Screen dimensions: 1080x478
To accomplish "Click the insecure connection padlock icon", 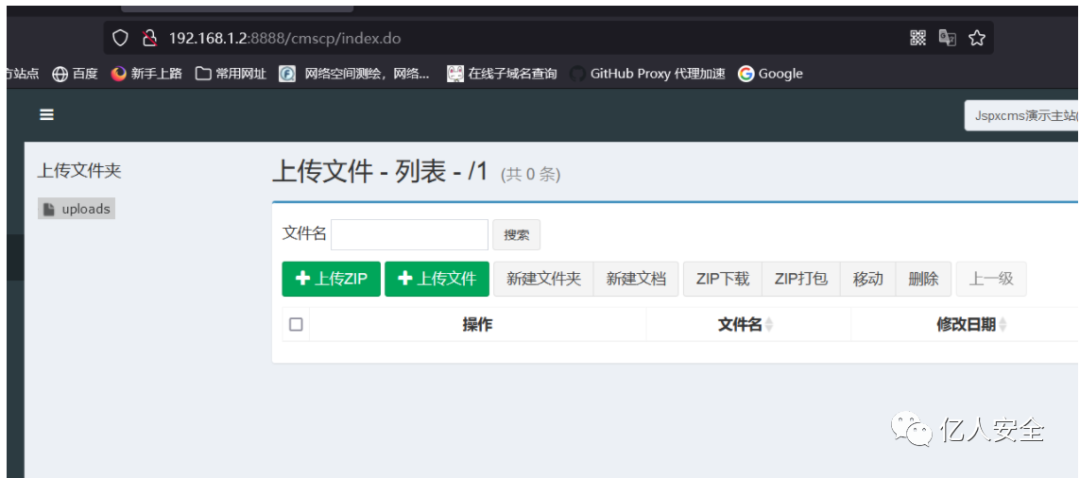I will click(x=149, y=38).
